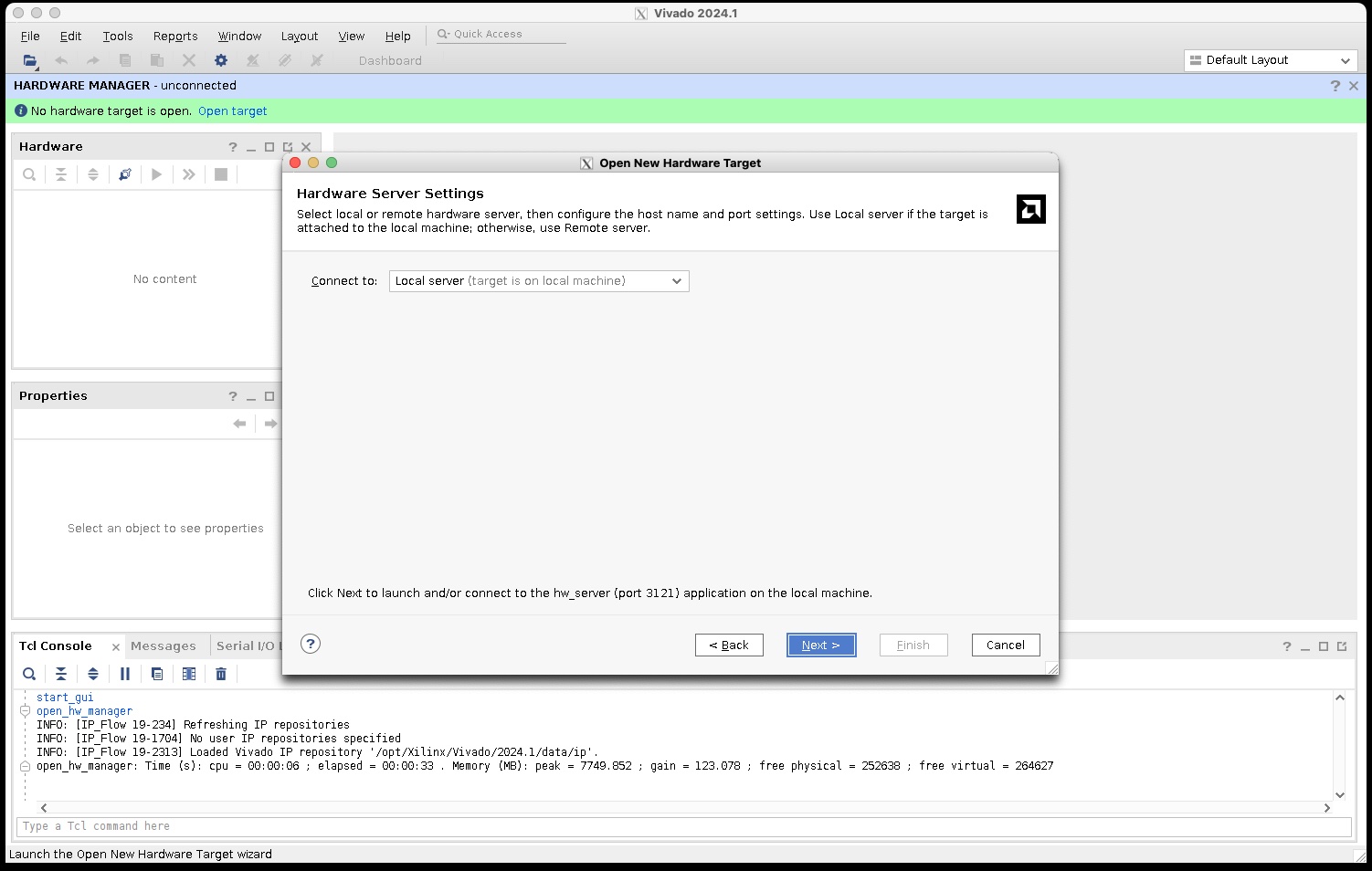Open the Connect to server dropdown

tap(539, 281)
